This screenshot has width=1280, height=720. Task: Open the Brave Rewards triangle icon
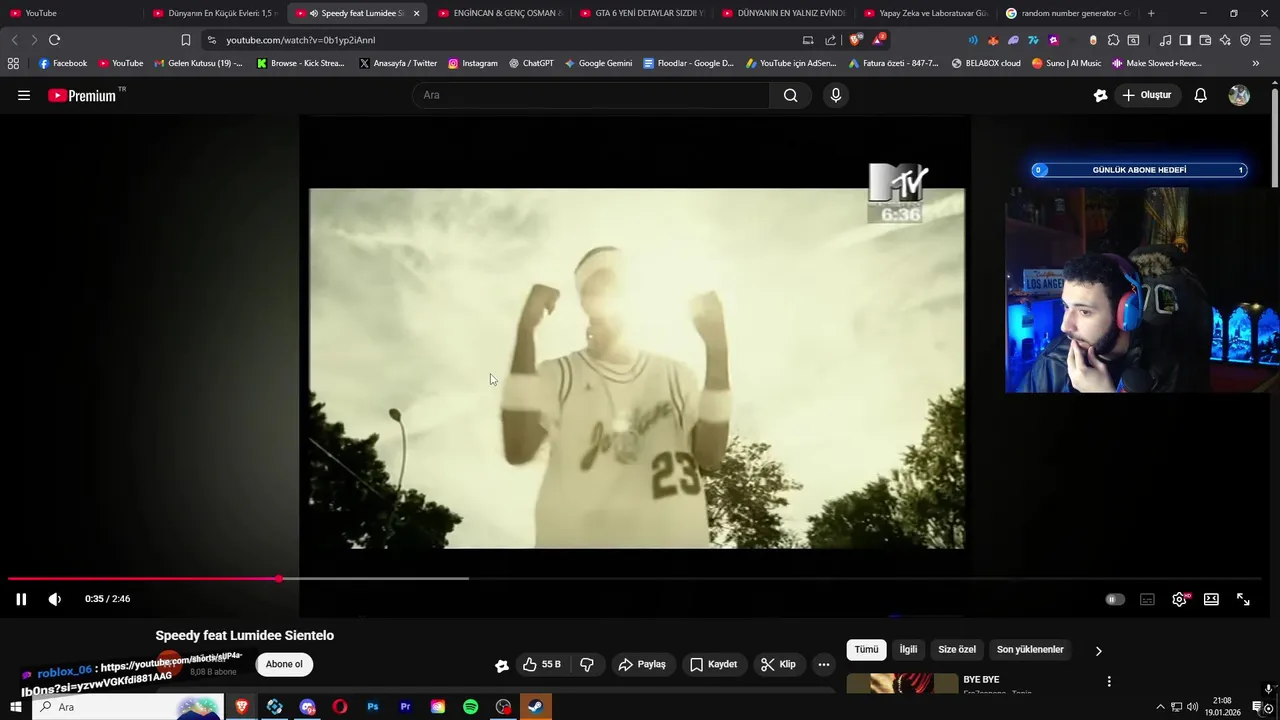coord(878,40)
